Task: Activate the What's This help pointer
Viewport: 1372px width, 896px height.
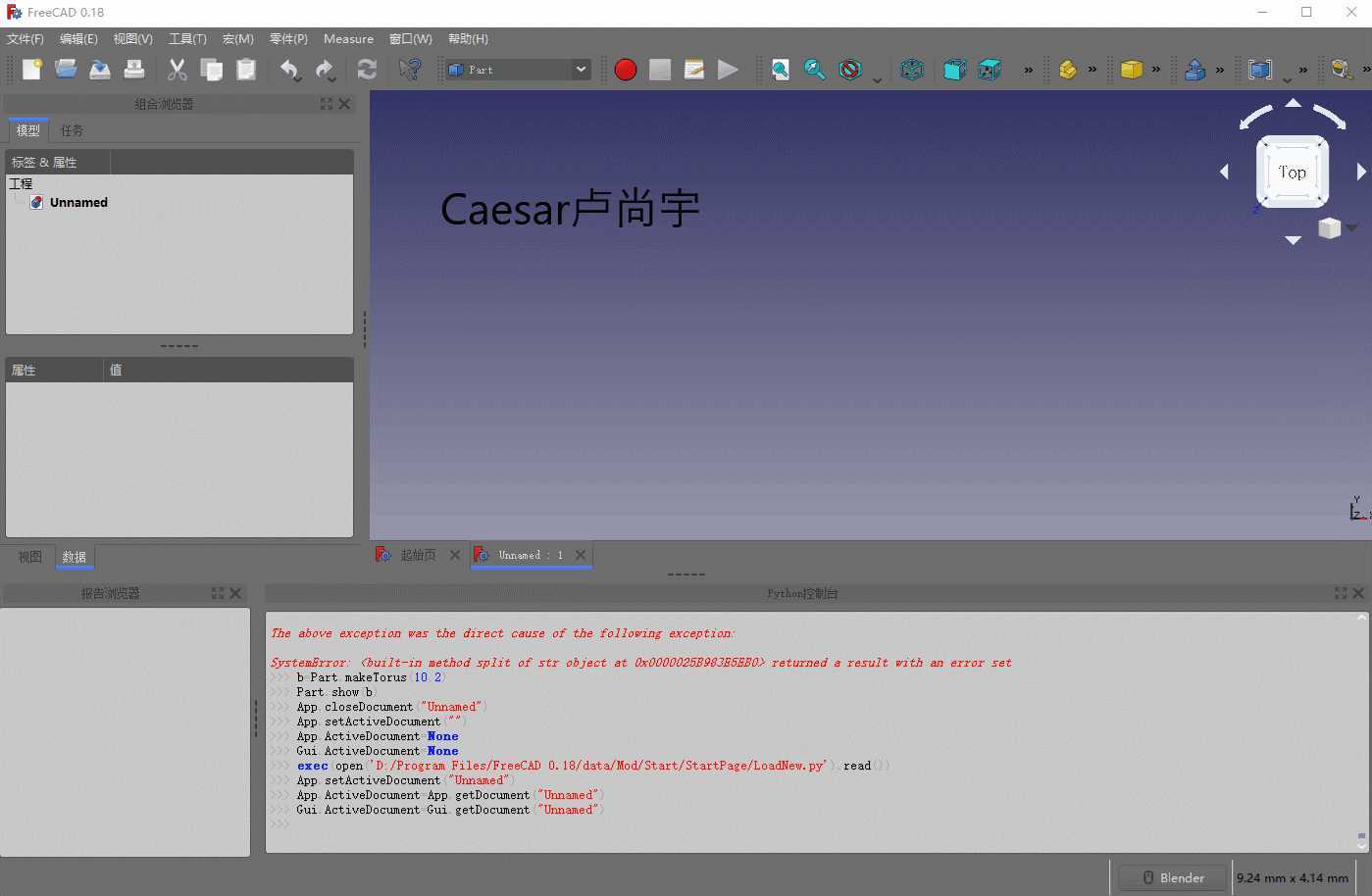Action: (410, 70)
